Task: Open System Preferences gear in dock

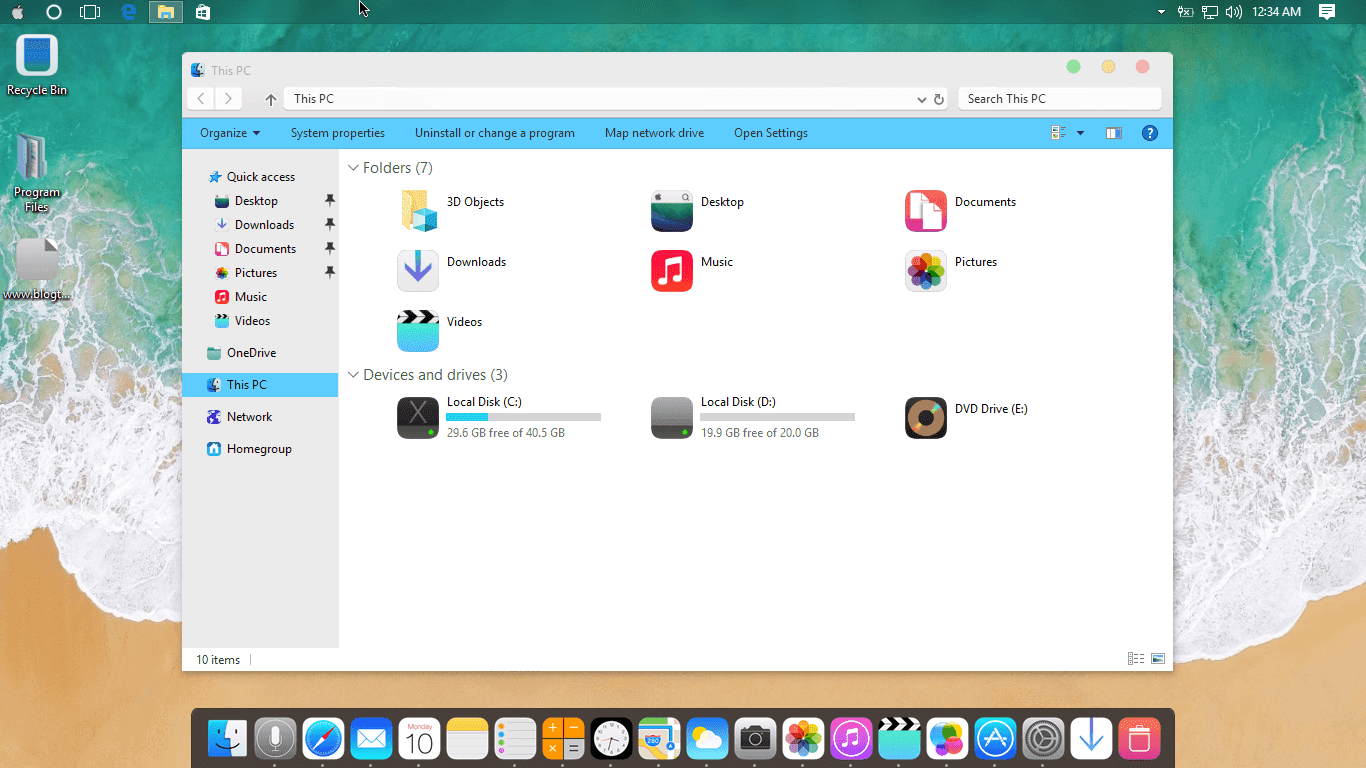Action: pyautogui.click(x=1043, y=739)
